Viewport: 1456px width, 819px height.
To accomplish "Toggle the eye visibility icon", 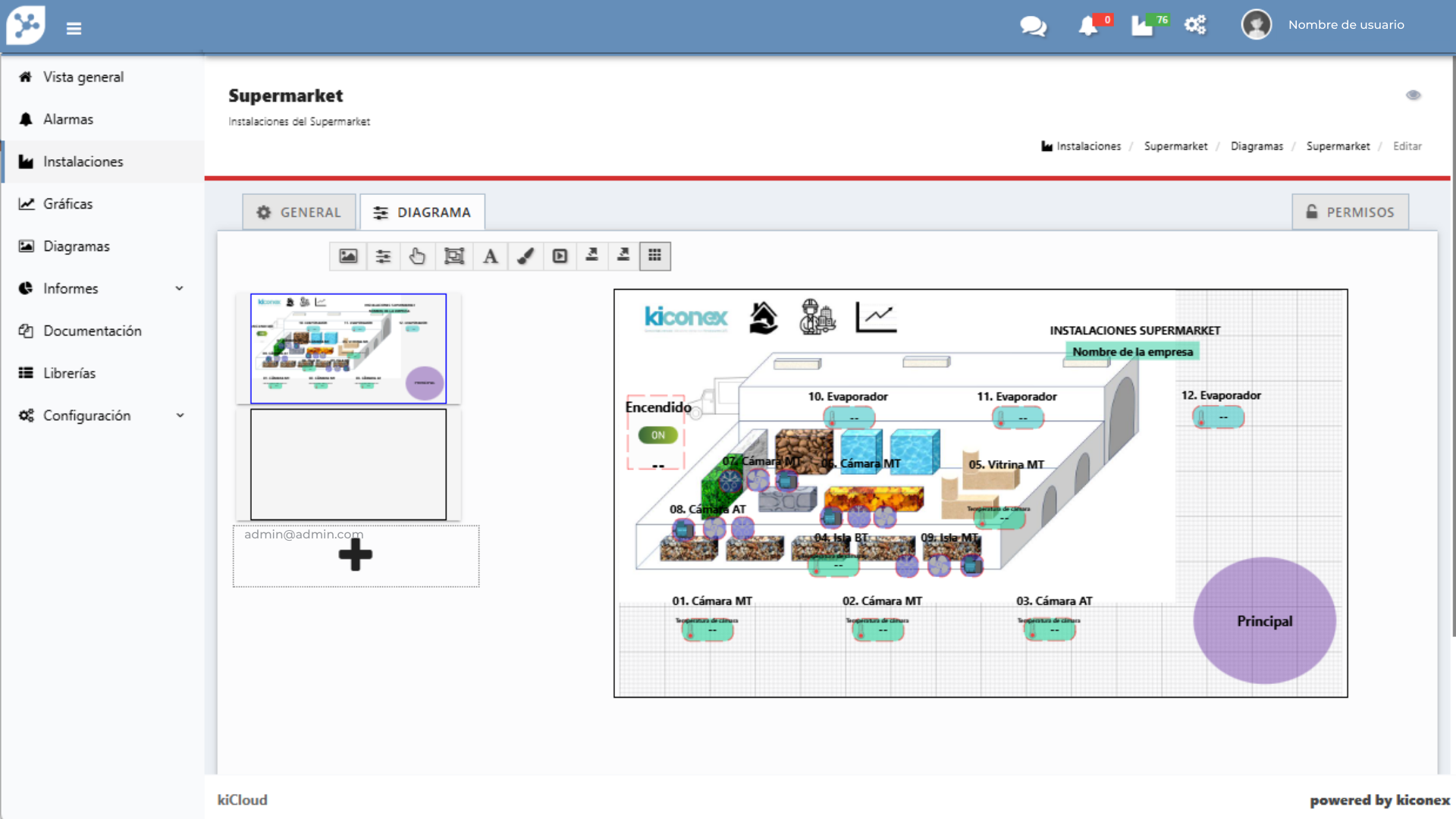I will coord(1413,96).
